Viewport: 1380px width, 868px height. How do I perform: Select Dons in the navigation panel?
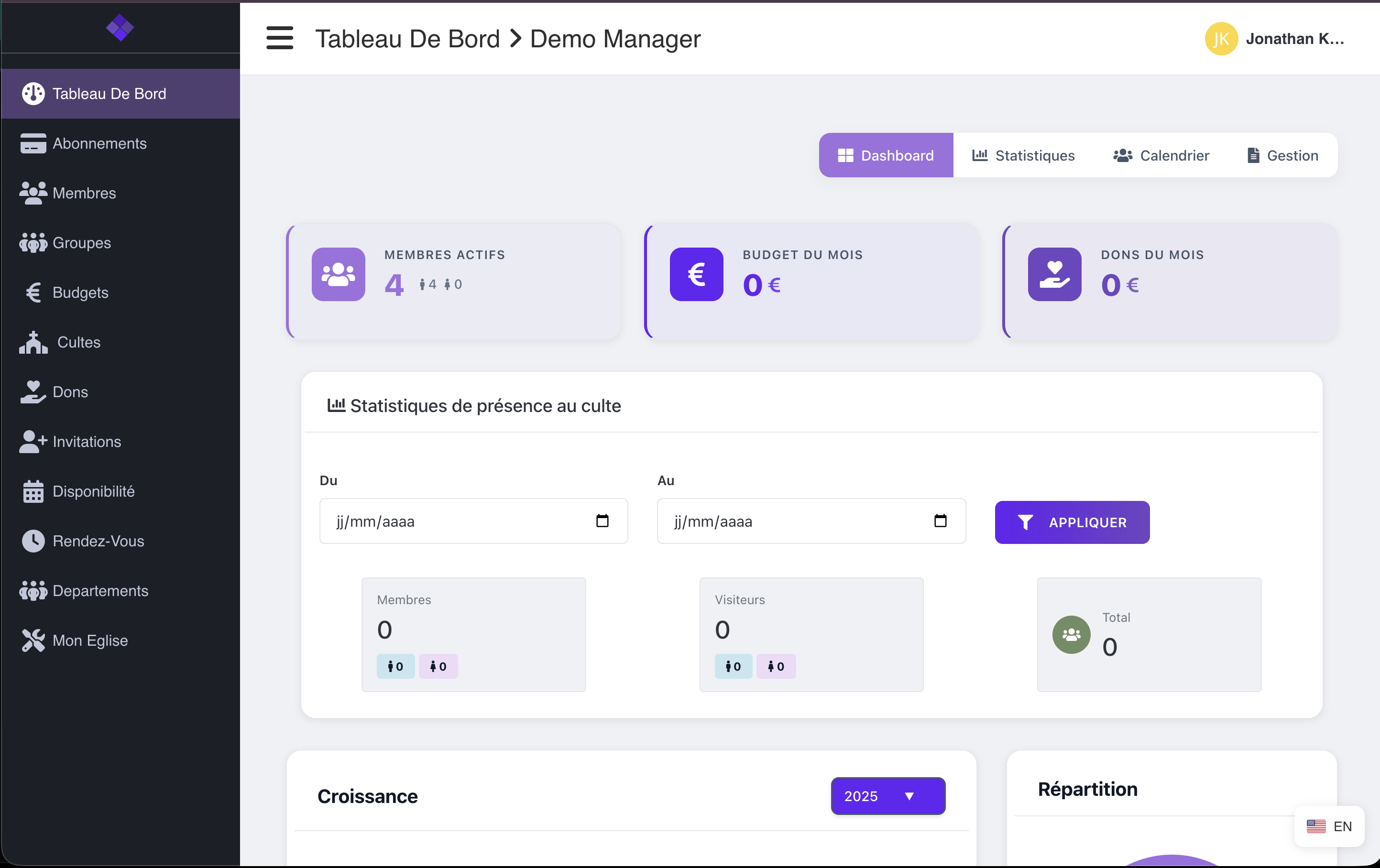click(x=70, y=392)
